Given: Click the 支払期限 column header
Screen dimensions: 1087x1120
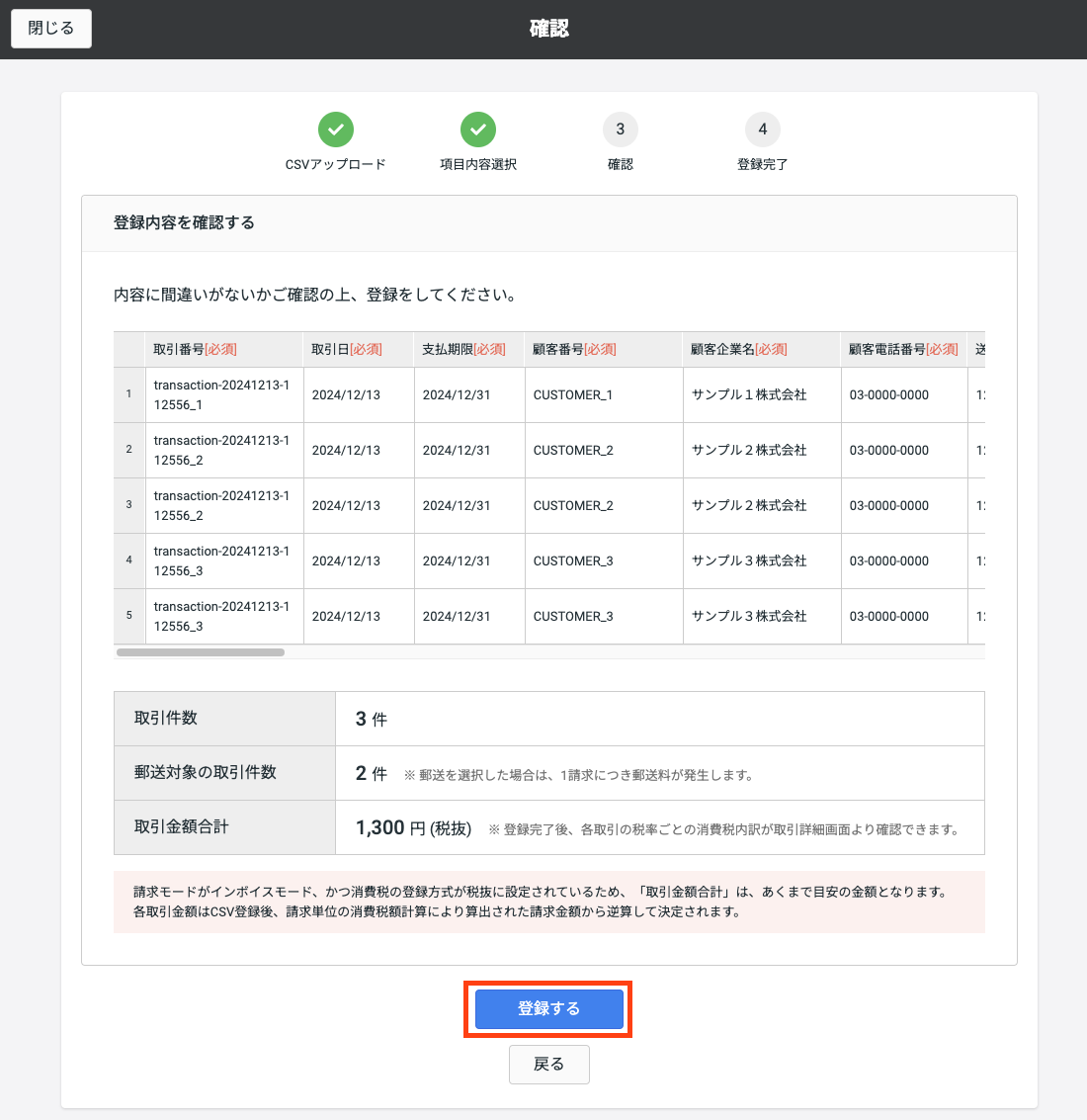Looking at the screenshot, I should coord(463,350).
